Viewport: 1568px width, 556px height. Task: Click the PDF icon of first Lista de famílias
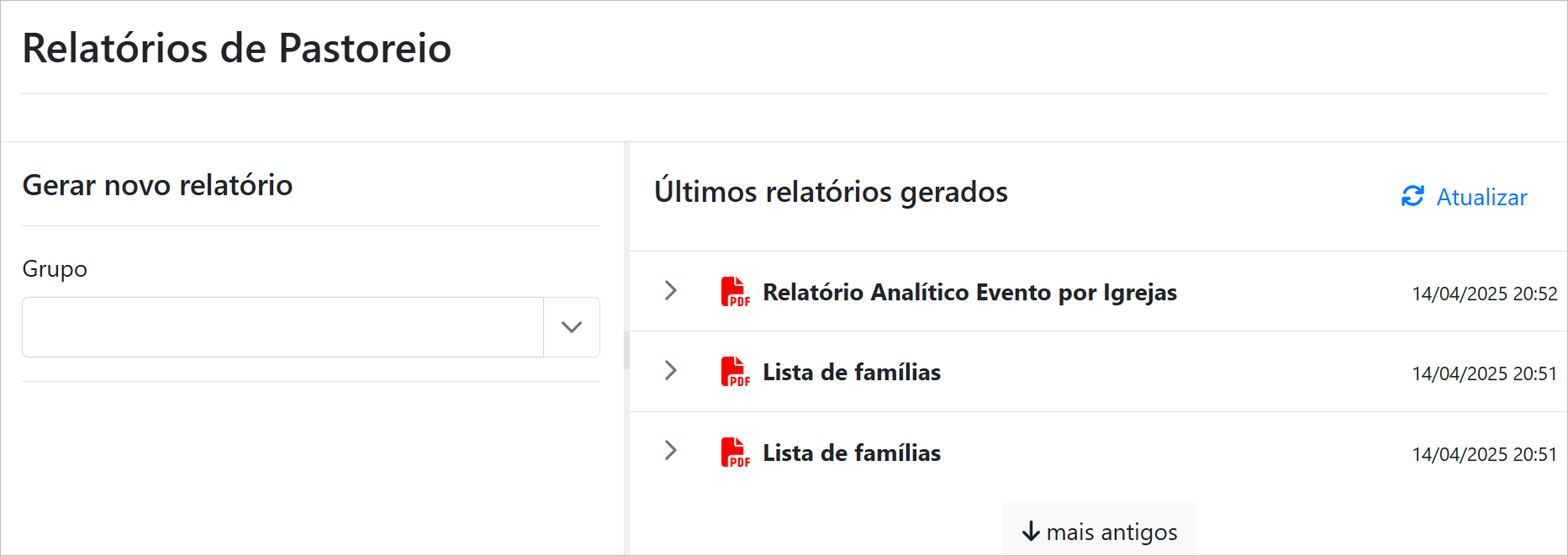coord(735,372)
